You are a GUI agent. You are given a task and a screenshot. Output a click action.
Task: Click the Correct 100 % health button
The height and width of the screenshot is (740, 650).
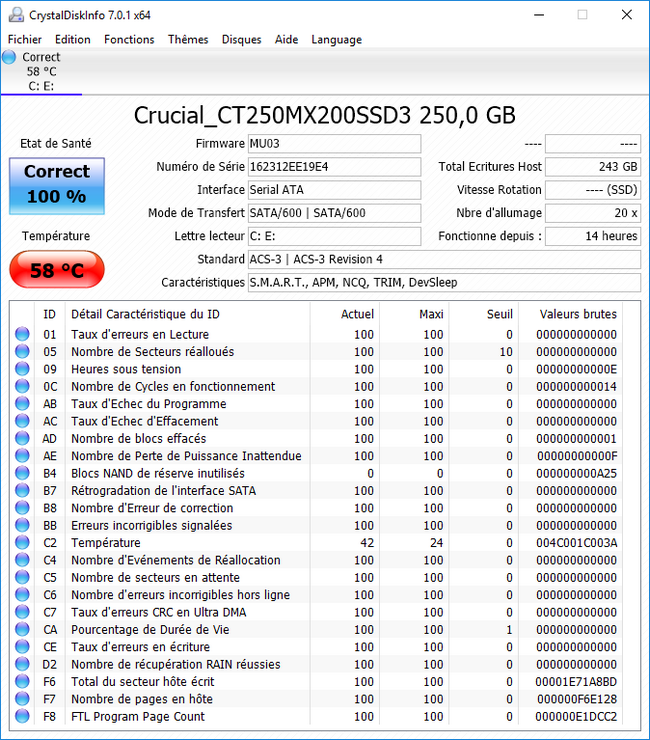(57, 186)
